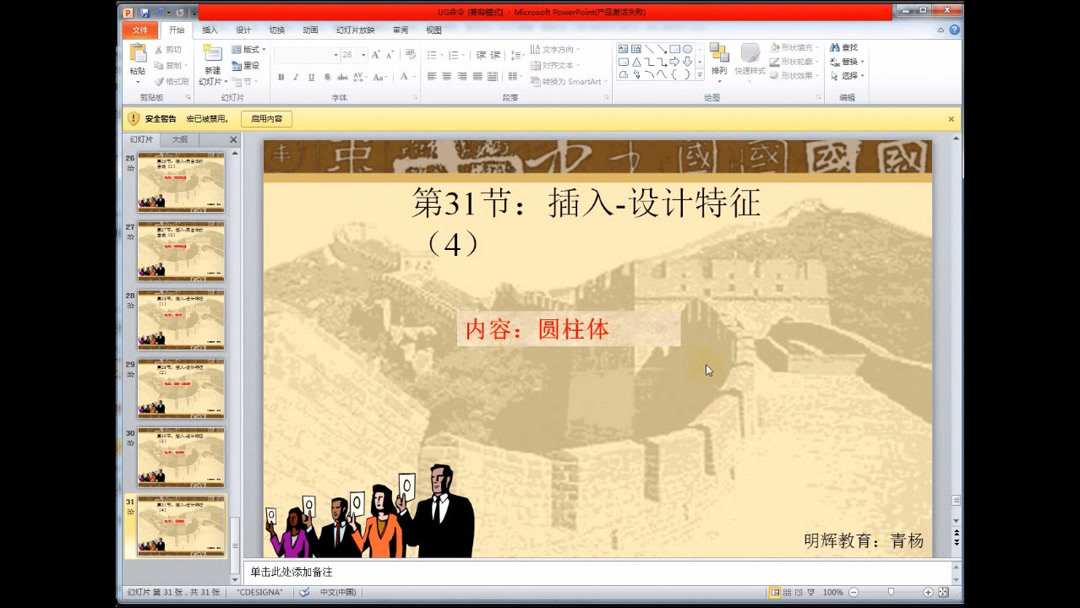
Task: Toggle bold formatting on
Action: click(283, 75)
